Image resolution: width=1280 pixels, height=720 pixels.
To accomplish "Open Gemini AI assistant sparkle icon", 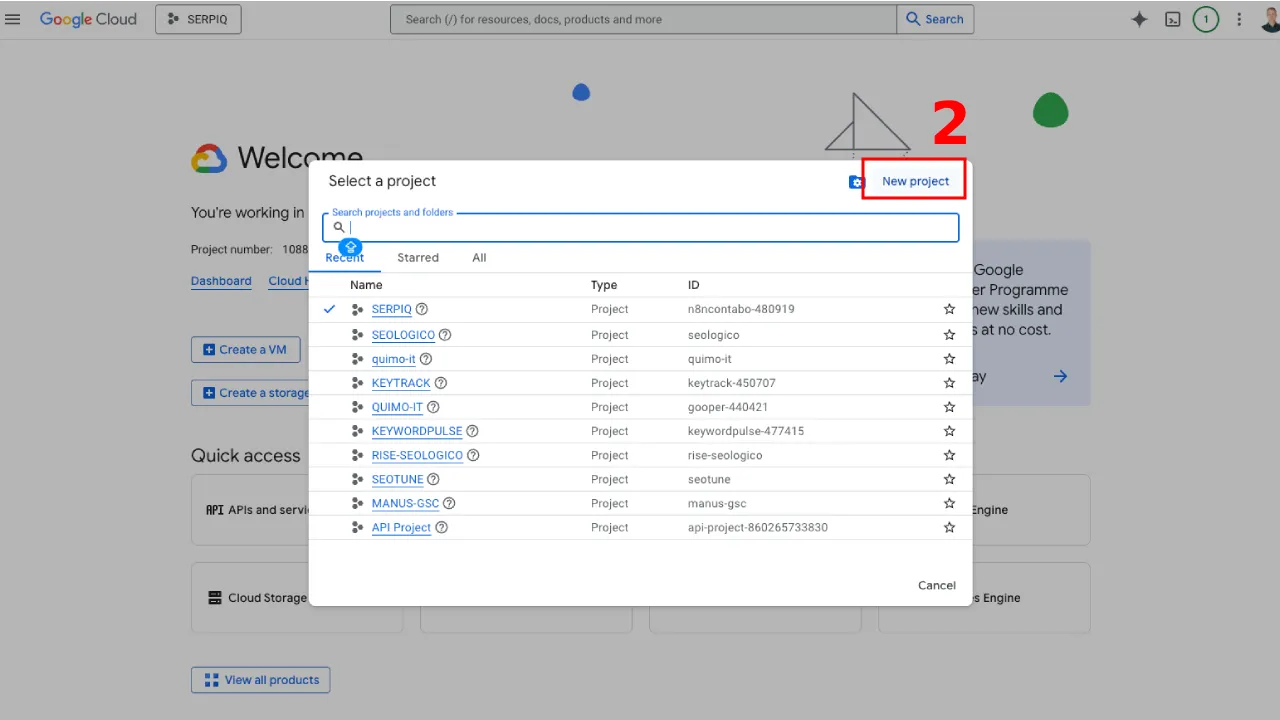I will (x=1139, y=19).
